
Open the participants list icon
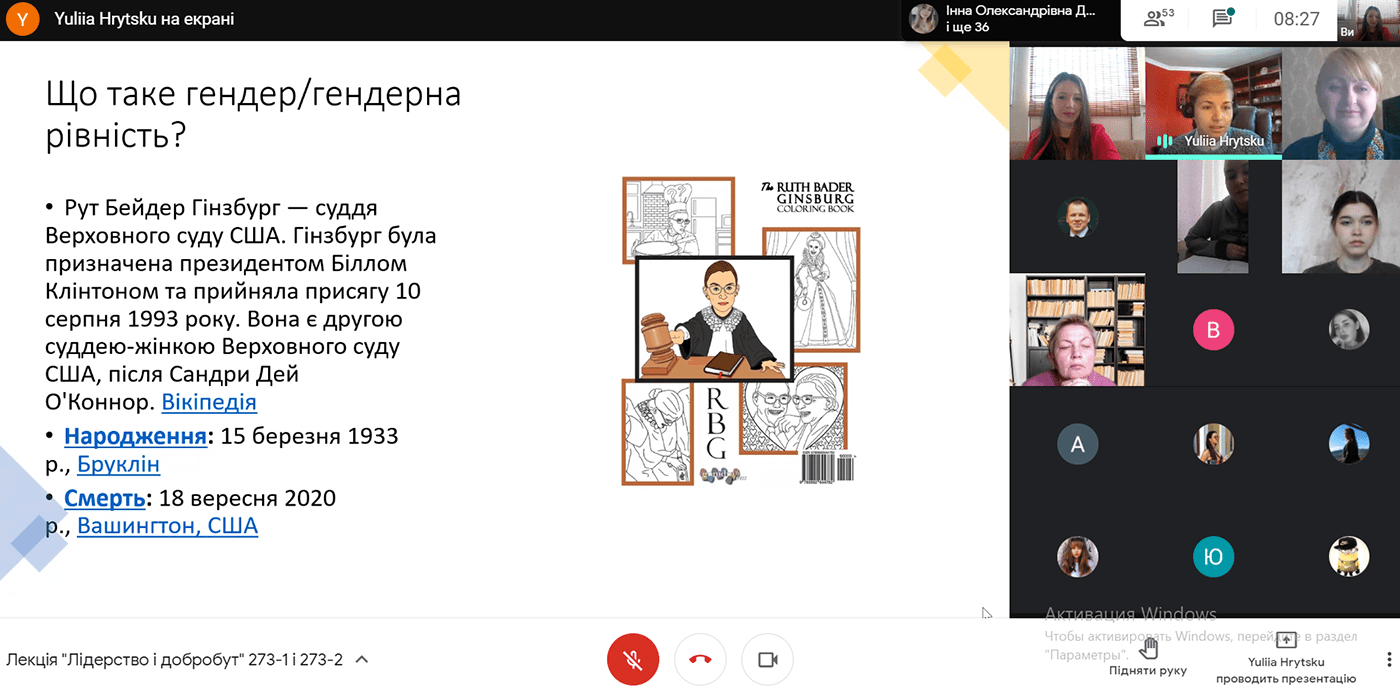1159,18
